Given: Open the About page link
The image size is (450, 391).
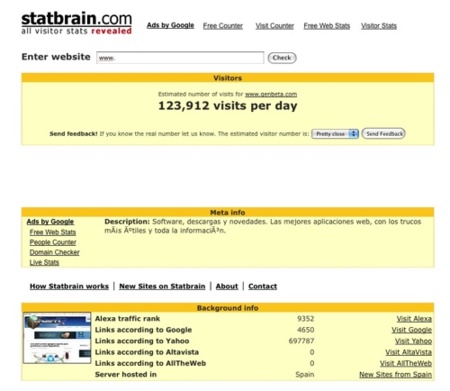Looking at the screenshot, I should (x=227, y=286).
